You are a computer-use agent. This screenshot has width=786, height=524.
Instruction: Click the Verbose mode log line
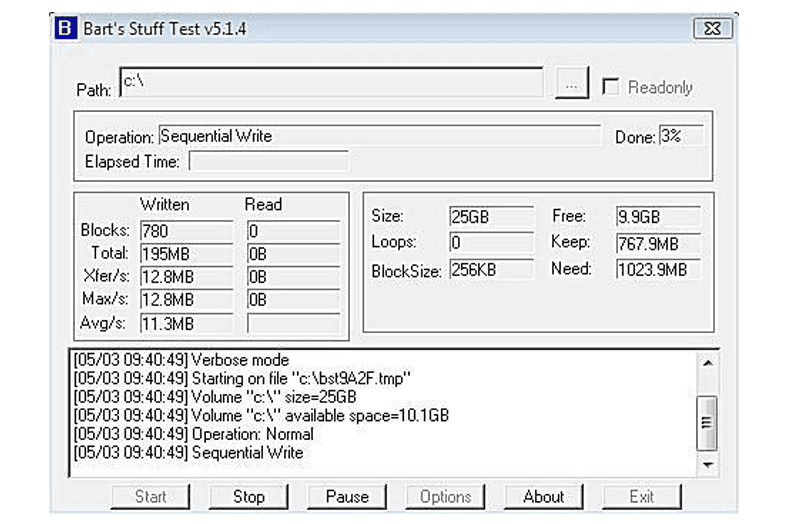181,360
